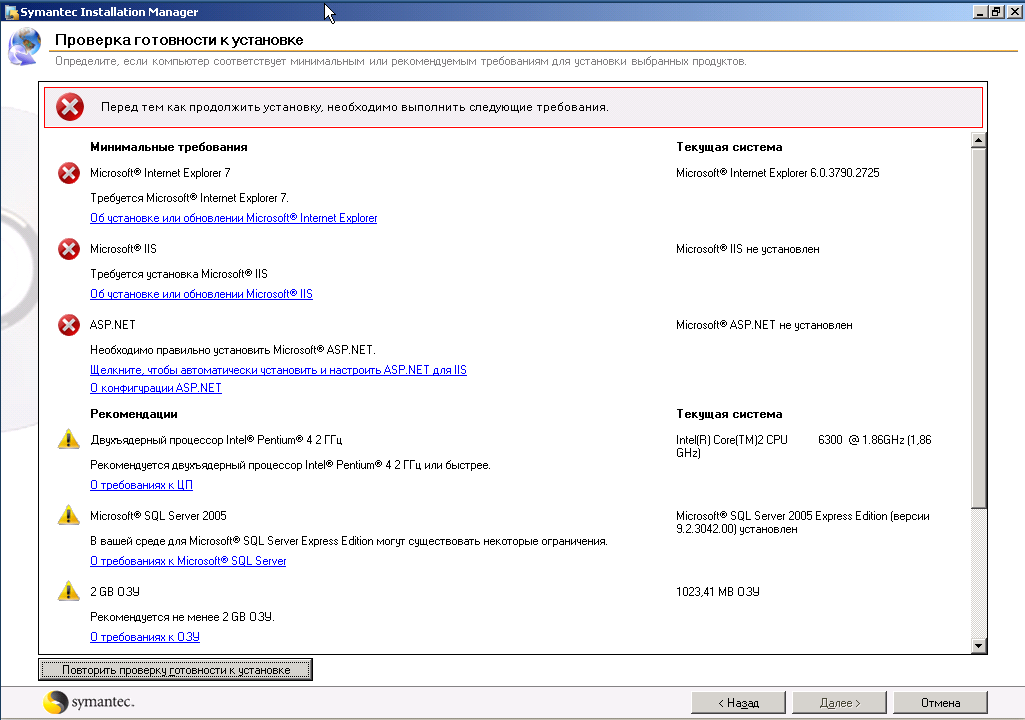Click the warning icon beside 2 GB ОЗУ
1025x720 pixels.
click(x=69, y=591)
